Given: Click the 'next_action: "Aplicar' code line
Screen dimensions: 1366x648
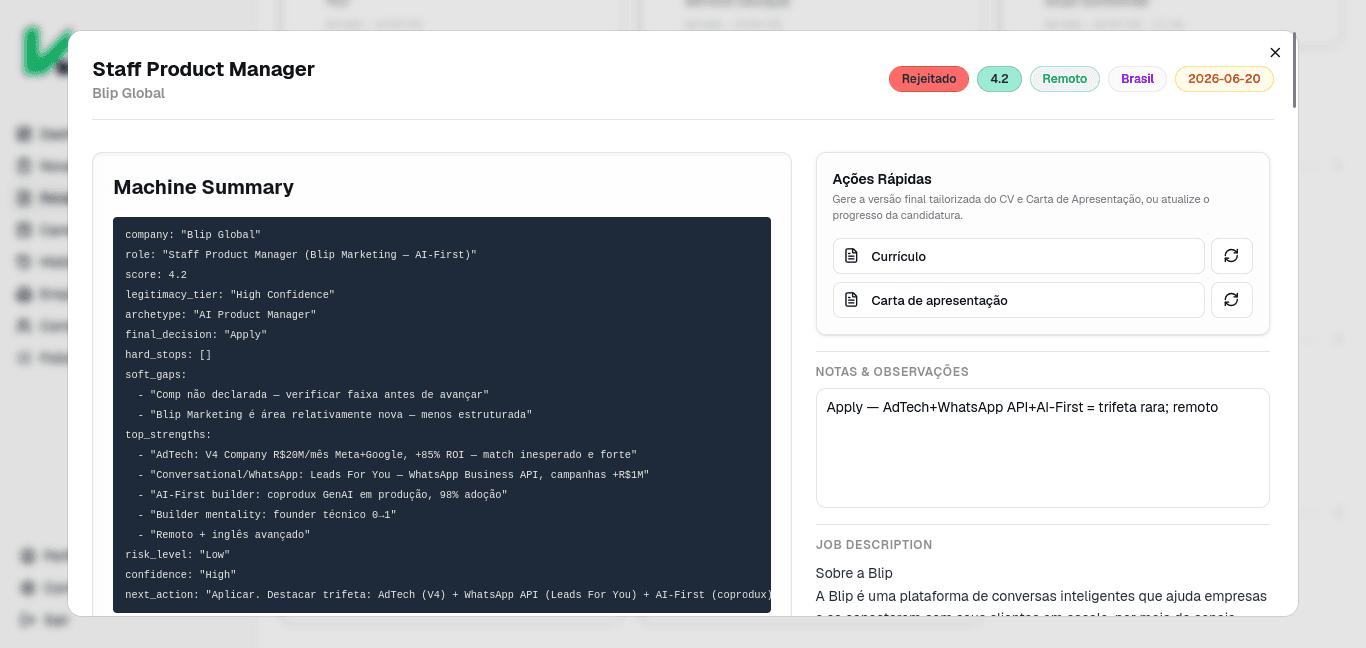Looking at the screenshot, I should [448, 595].
